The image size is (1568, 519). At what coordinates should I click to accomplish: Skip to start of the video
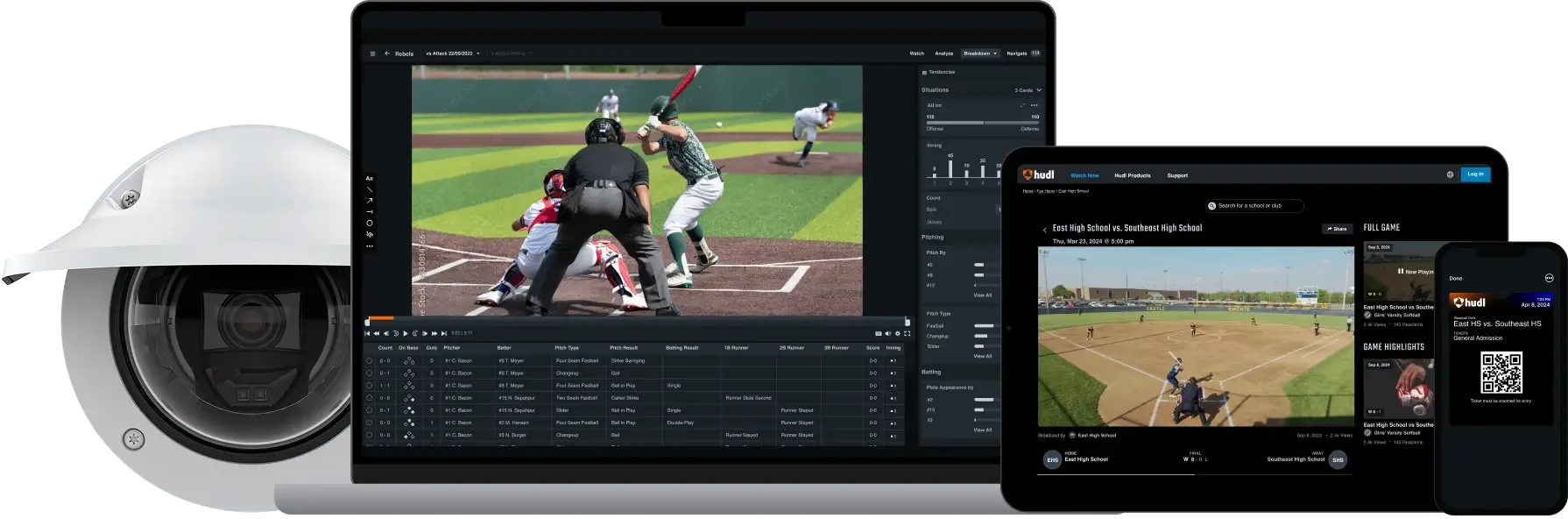367,333
